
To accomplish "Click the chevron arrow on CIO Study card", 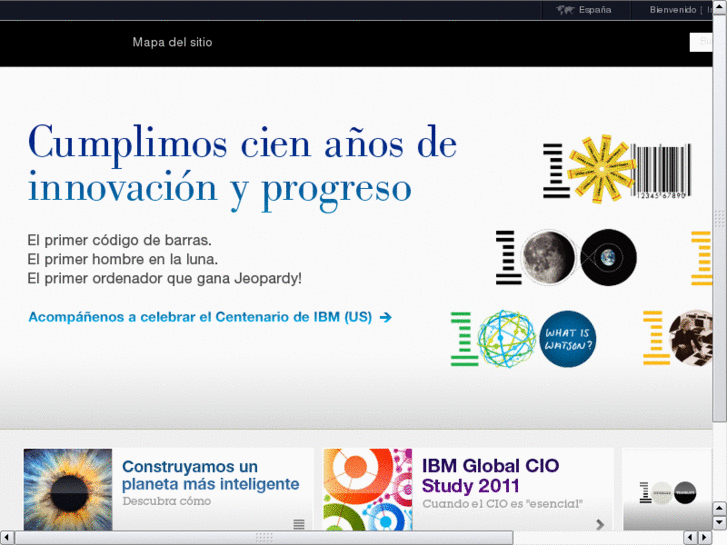I will tap(600, 524).
